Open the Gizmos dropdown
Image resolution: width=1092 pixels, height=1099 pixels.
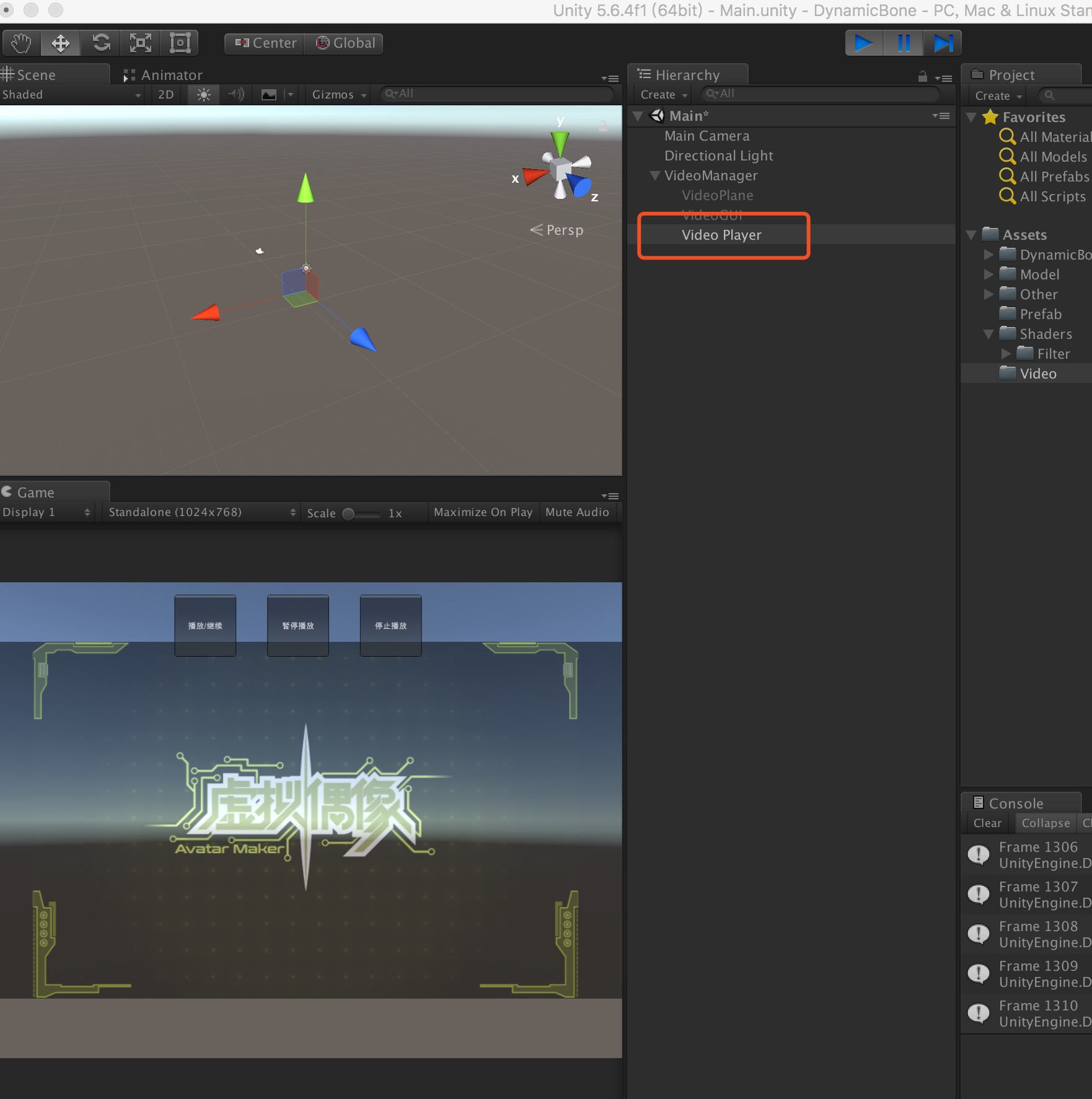pos(337,94)
